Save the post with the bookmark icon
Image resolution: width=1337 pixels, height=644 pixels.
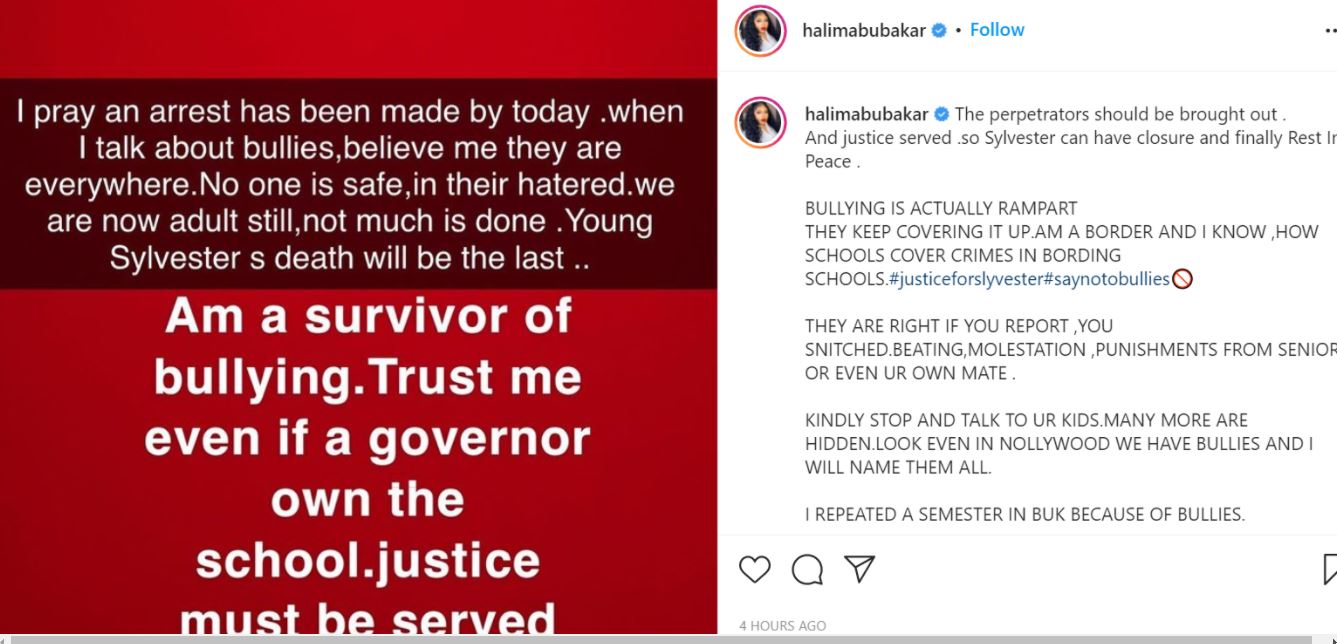pos(1330,569)
